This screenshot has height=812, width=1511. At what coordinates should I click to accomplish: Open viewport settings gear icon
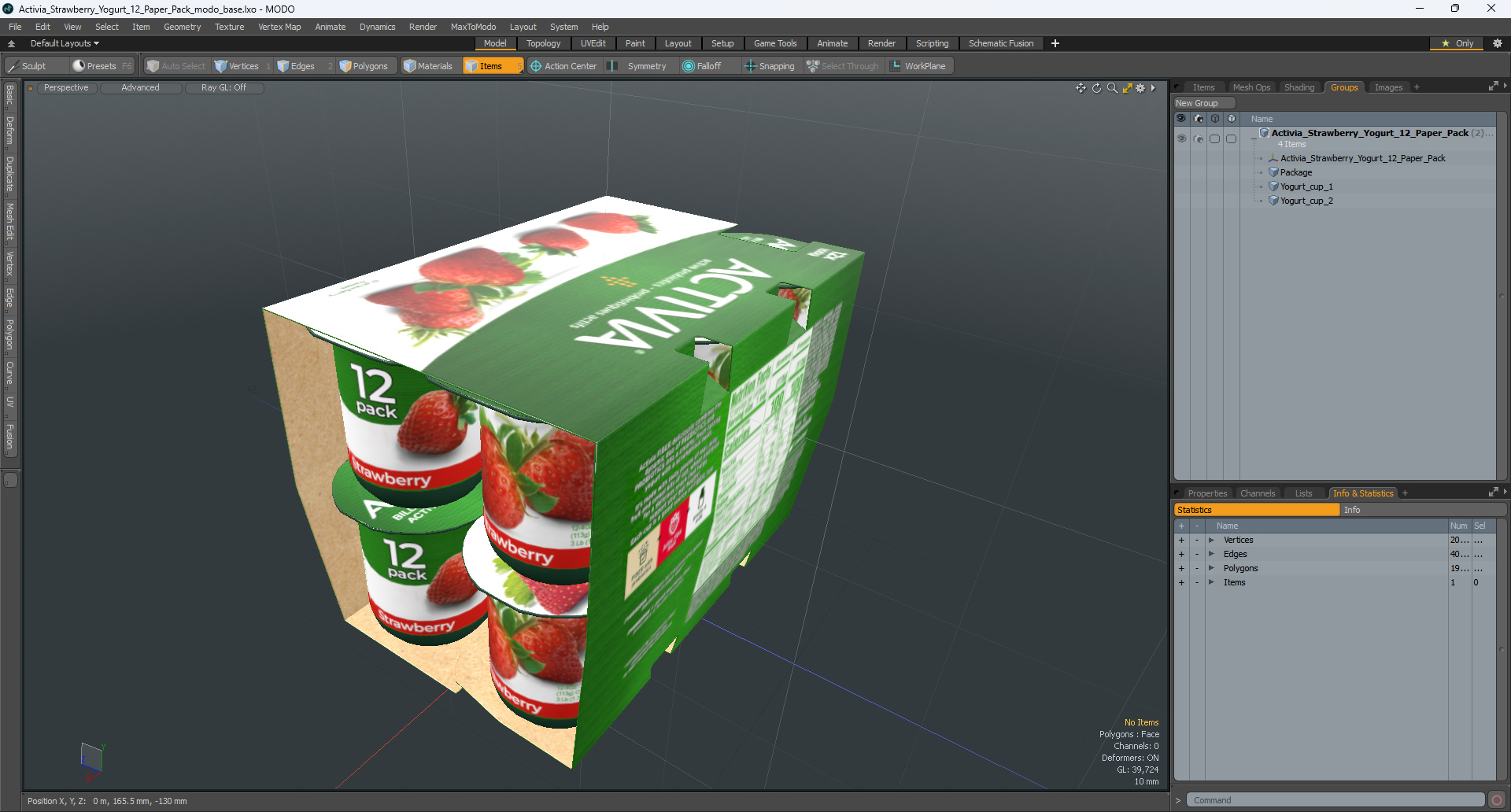coord(1140,88)
